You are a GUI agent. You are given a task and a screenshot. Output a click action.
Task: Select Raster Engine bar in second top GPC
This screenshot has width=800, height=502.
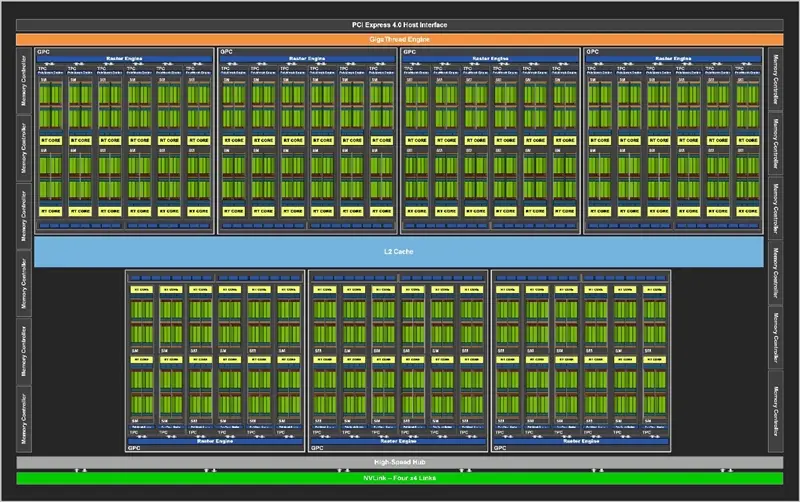(307, 59)
